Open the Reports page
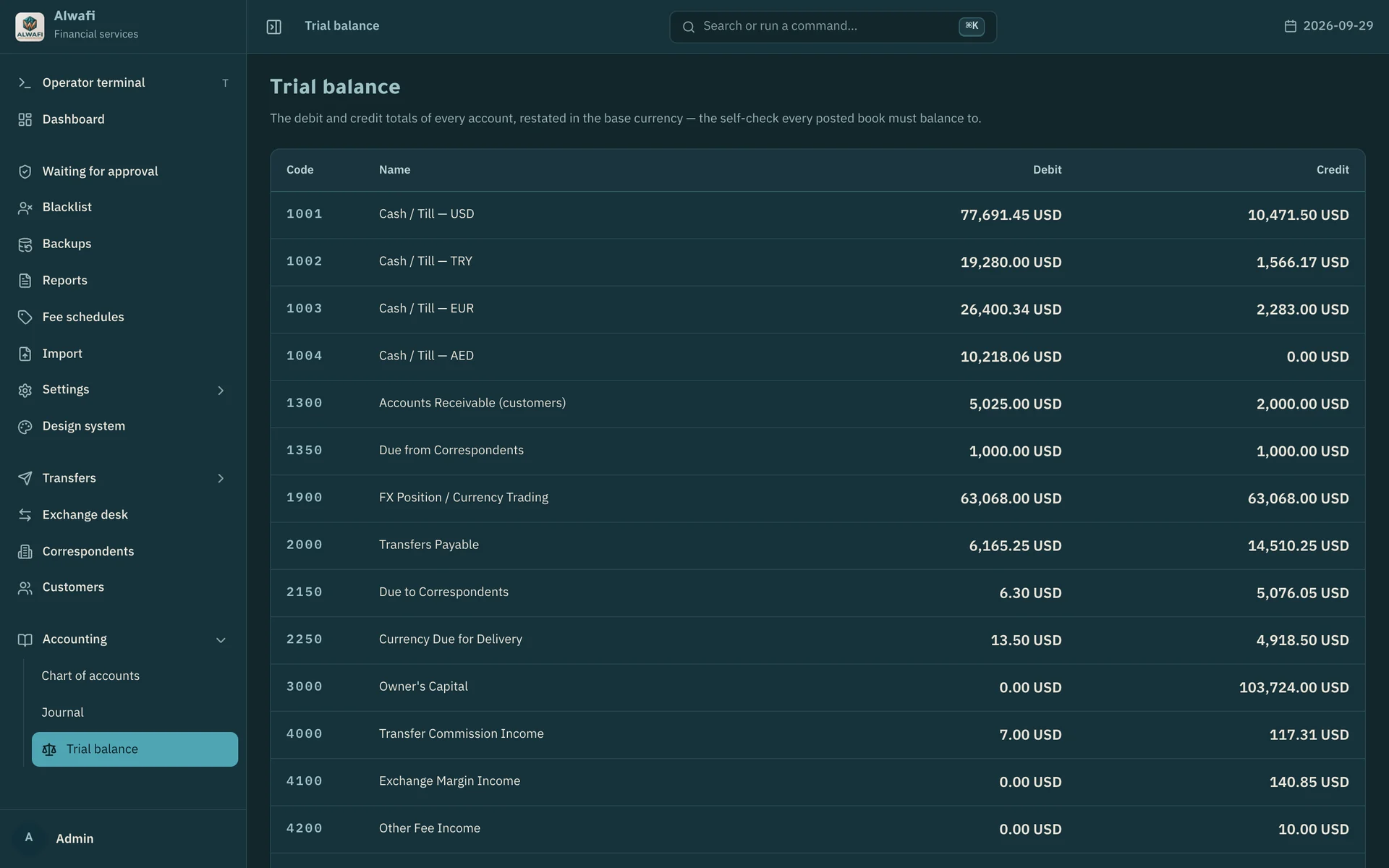 coord(123,281)
